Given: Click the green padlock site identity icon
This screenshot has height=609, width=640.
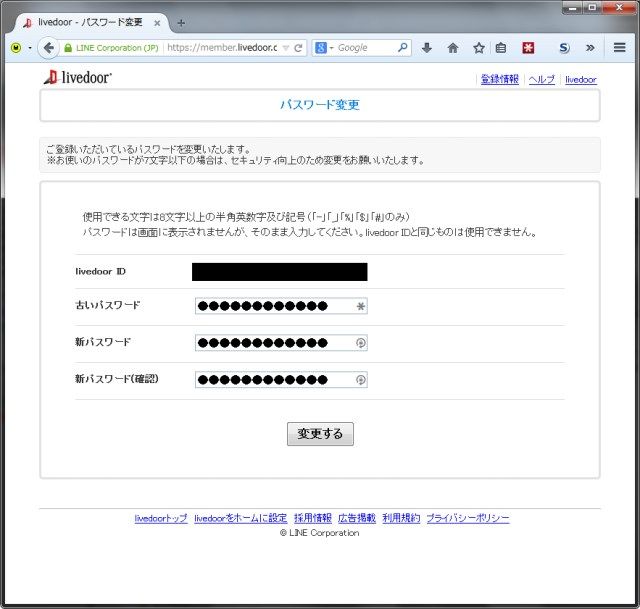Looking at the screenshot, I should pos(68,48).
